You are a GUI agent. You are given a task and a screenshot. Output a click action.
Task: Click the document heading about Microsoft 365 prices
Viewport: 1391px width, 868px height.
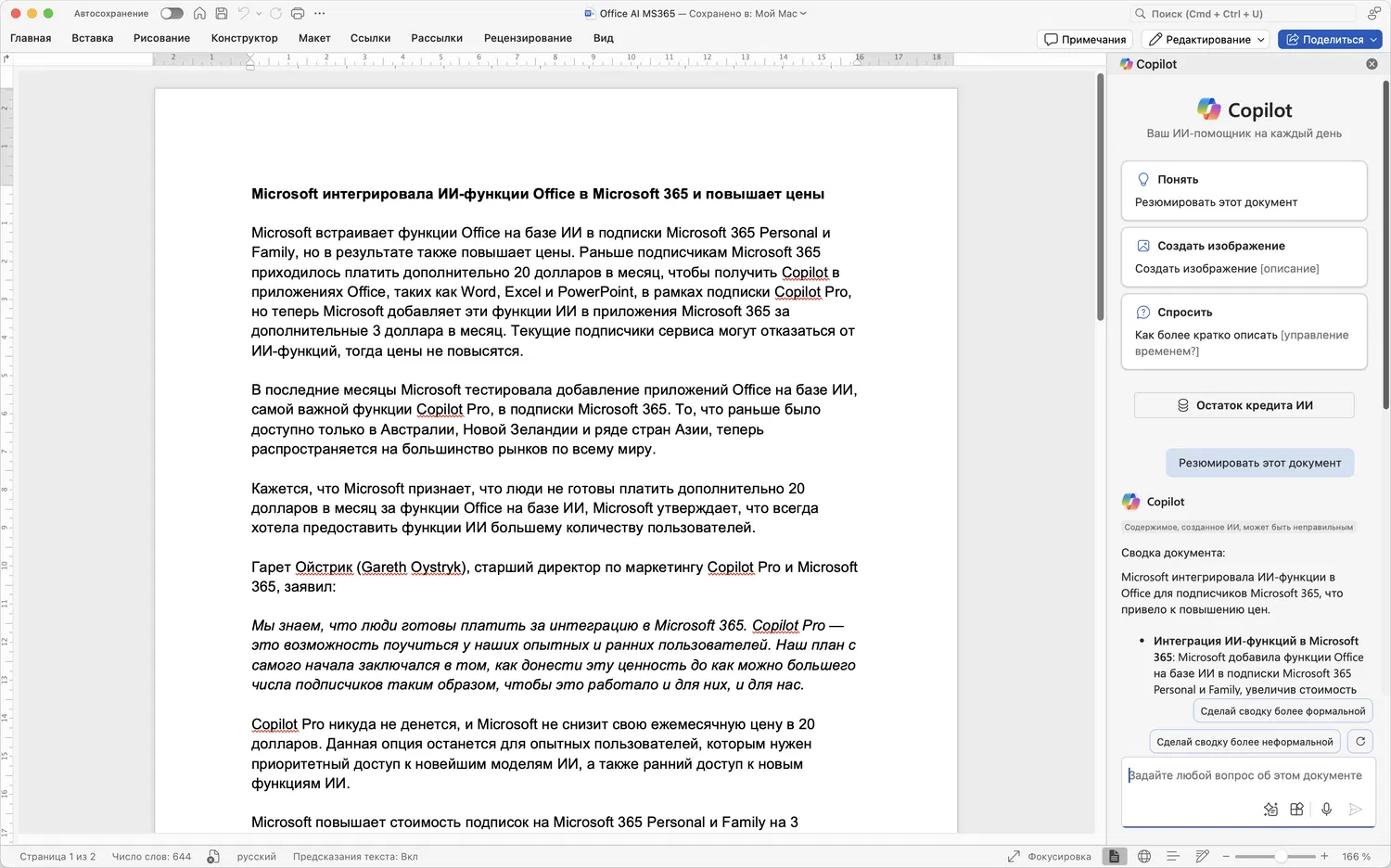[x=538, y=194]
